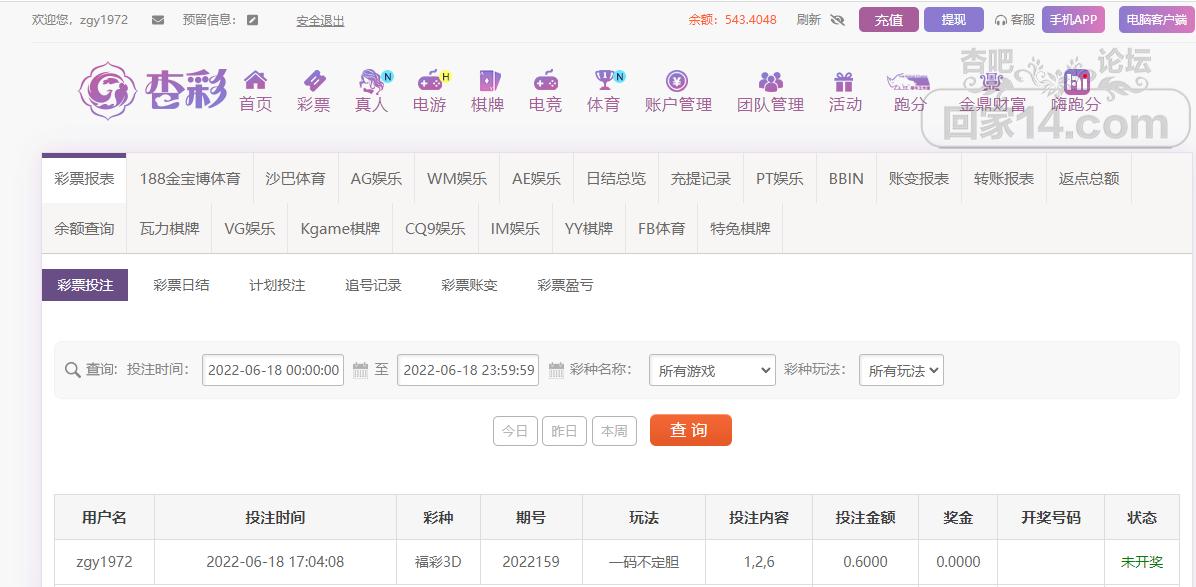Click the 安全退出 logout link
Image resolution: width=1196 pixels, height=587 pixels.
[x=320, y=20]
